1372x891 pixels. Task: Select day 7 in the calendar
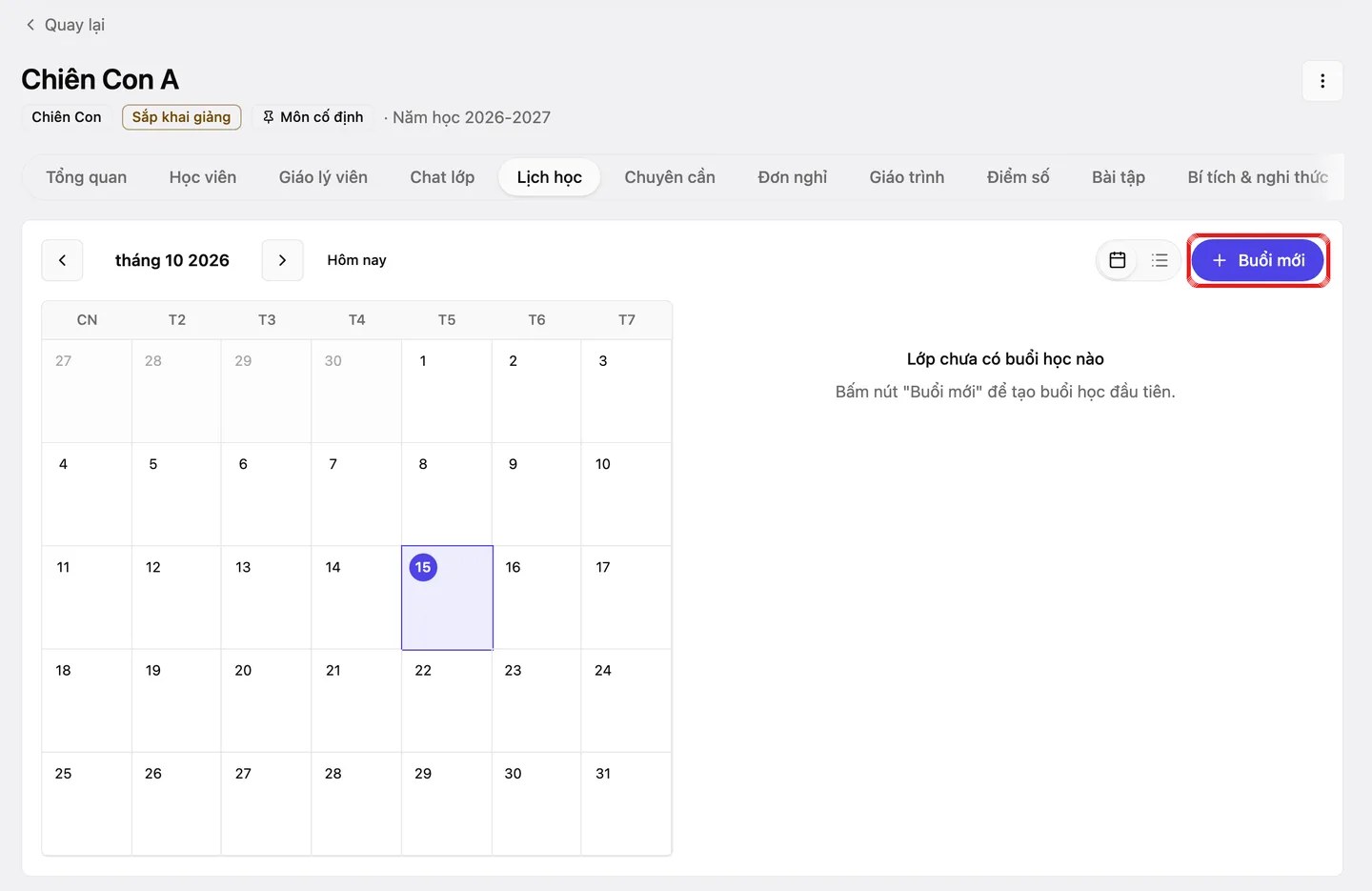[356, 495]
